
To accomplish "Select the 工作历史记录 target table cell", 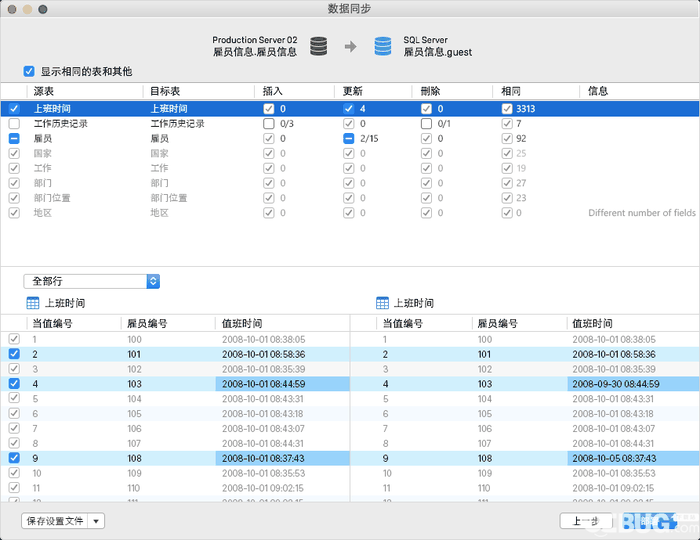I will (177, 124).
